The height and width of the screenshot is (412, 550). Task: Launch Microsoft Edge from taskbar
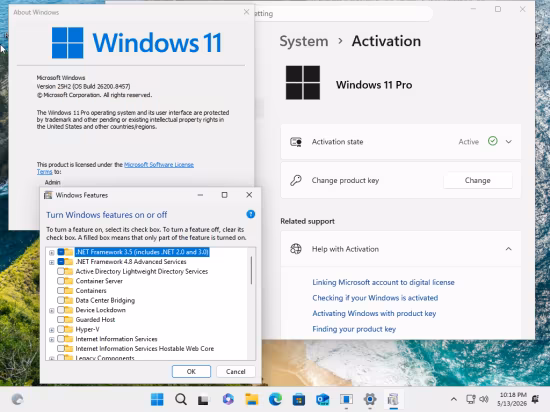click(275, 399)
